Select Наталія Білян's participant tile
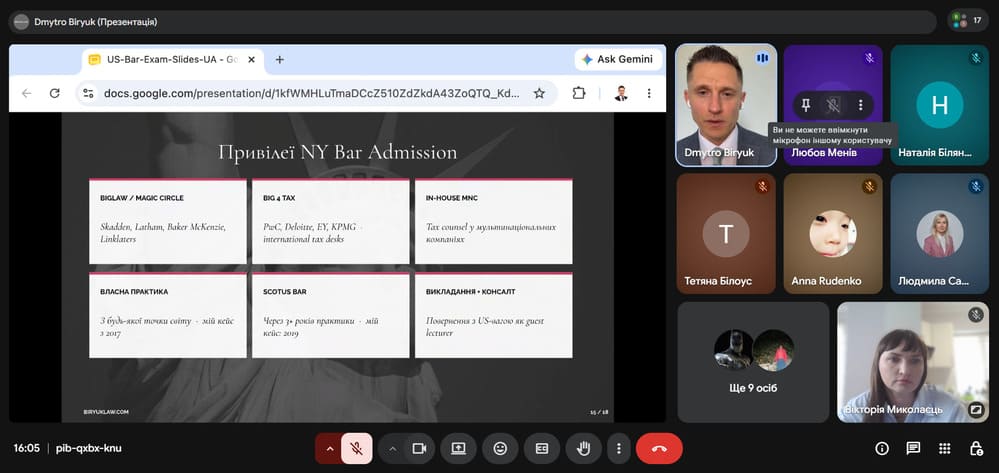The height and width of the screenshot is (473, 999). (940, 105)
